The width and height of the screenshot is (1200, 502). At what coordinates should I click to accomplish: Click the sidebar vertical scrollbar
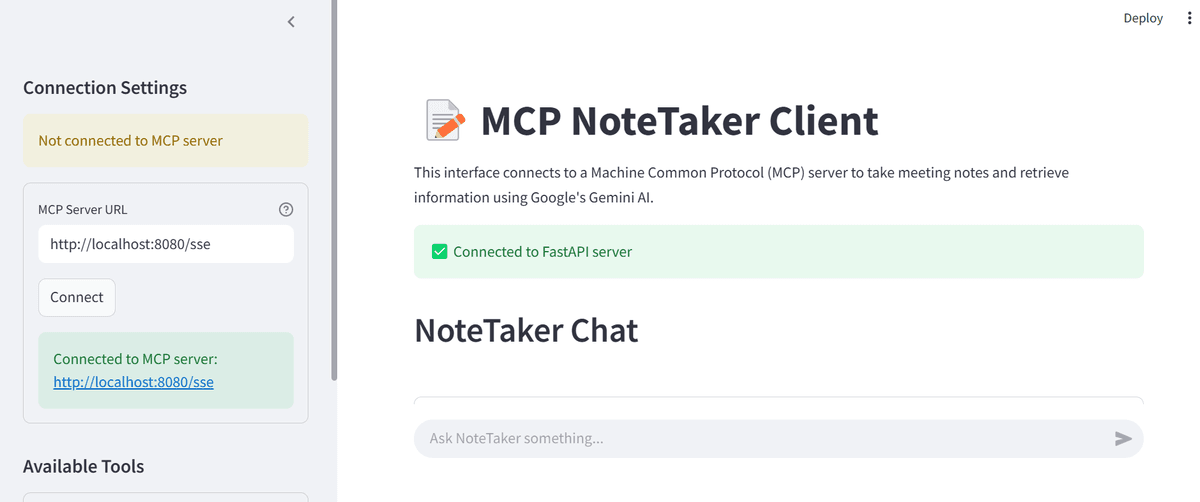tap(334, 190)
